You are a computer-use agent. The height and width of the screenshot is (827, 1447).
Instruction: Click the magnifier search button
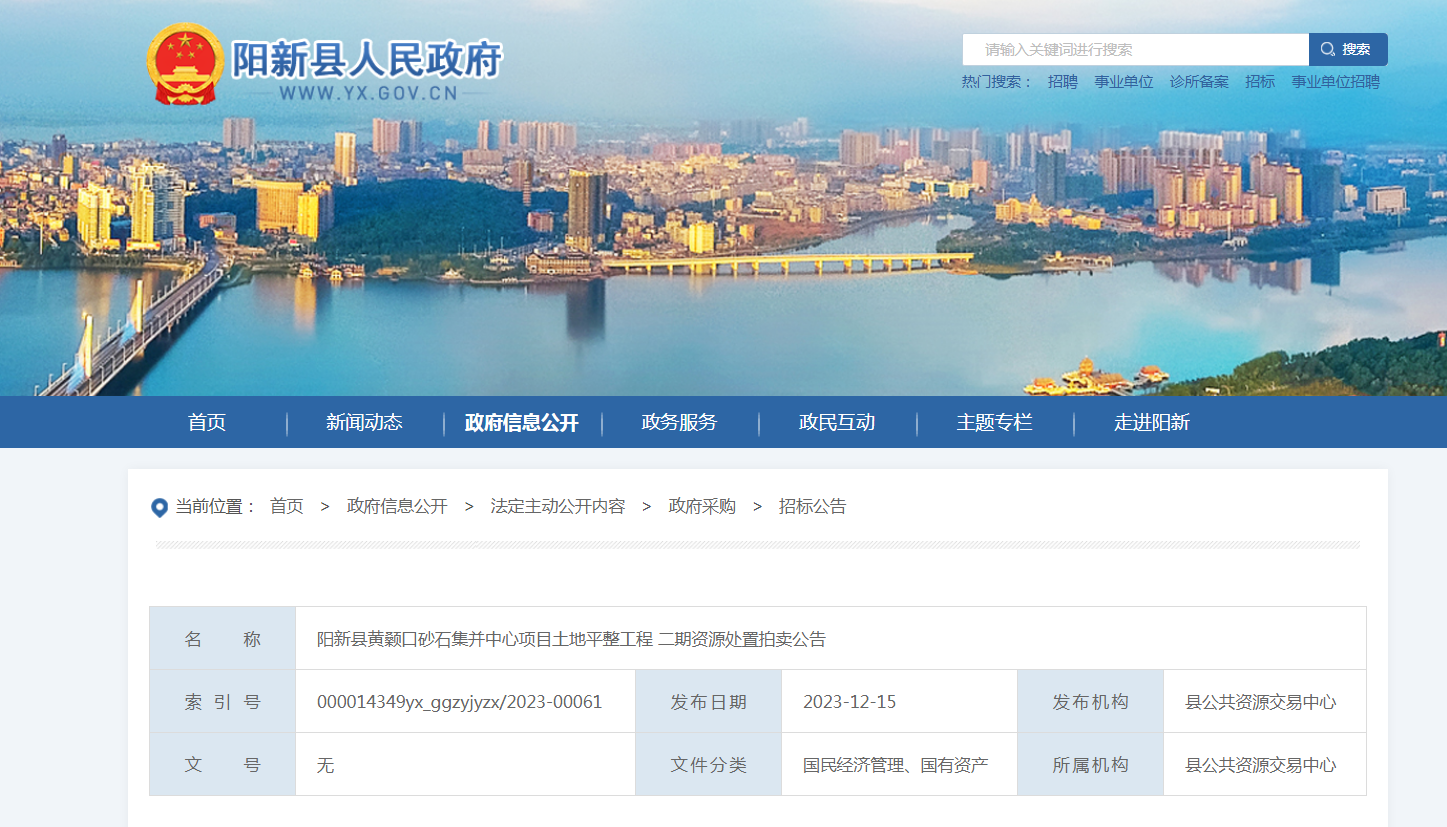point(1347,49)
